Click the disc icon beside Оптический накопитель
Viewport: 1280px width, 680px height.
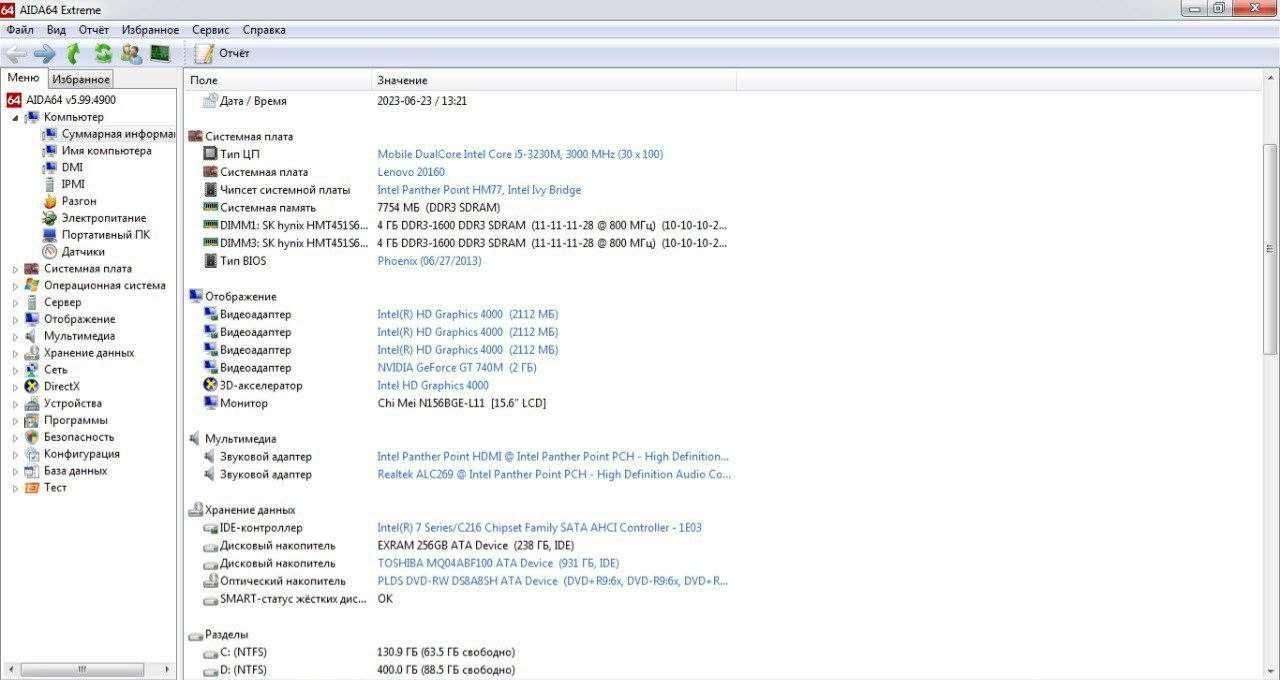point(210,581)
